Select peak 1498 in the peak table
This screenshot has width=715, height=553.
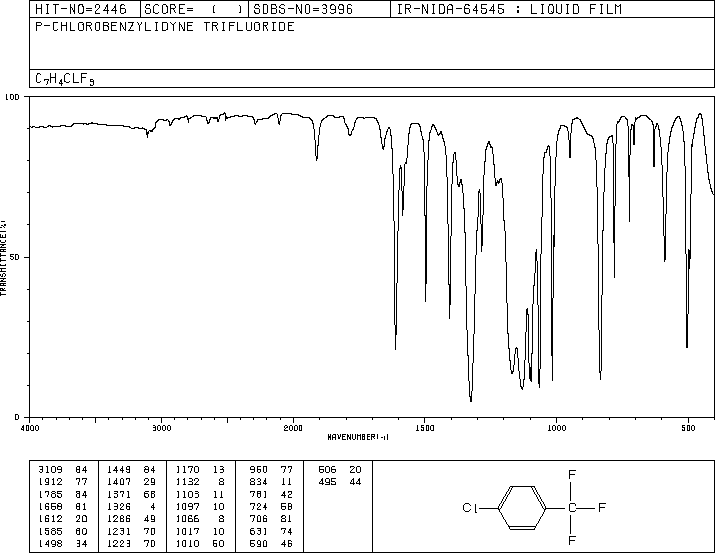coord(50,543)
